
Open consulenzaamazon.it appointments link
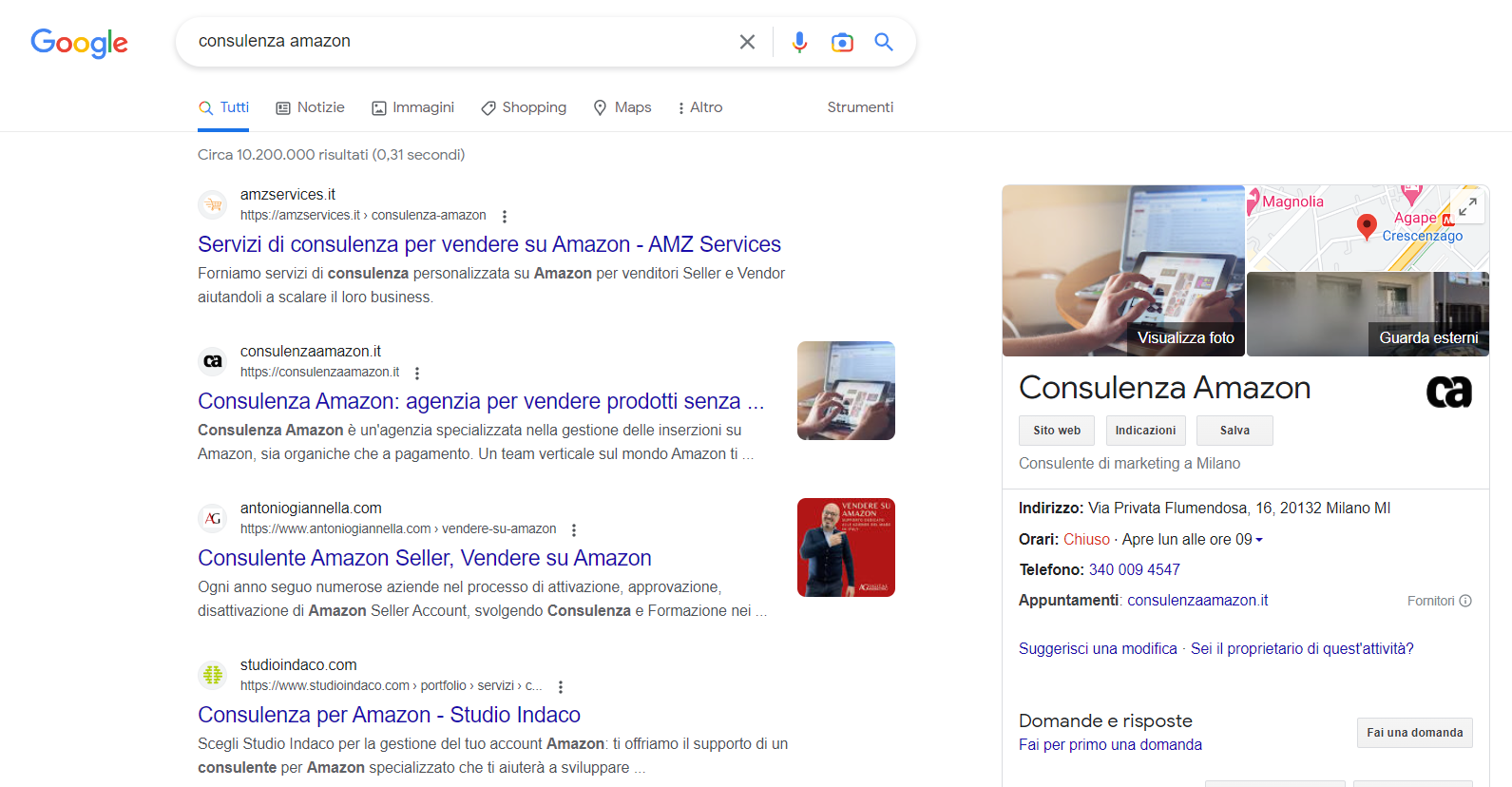click(1197, 600)
